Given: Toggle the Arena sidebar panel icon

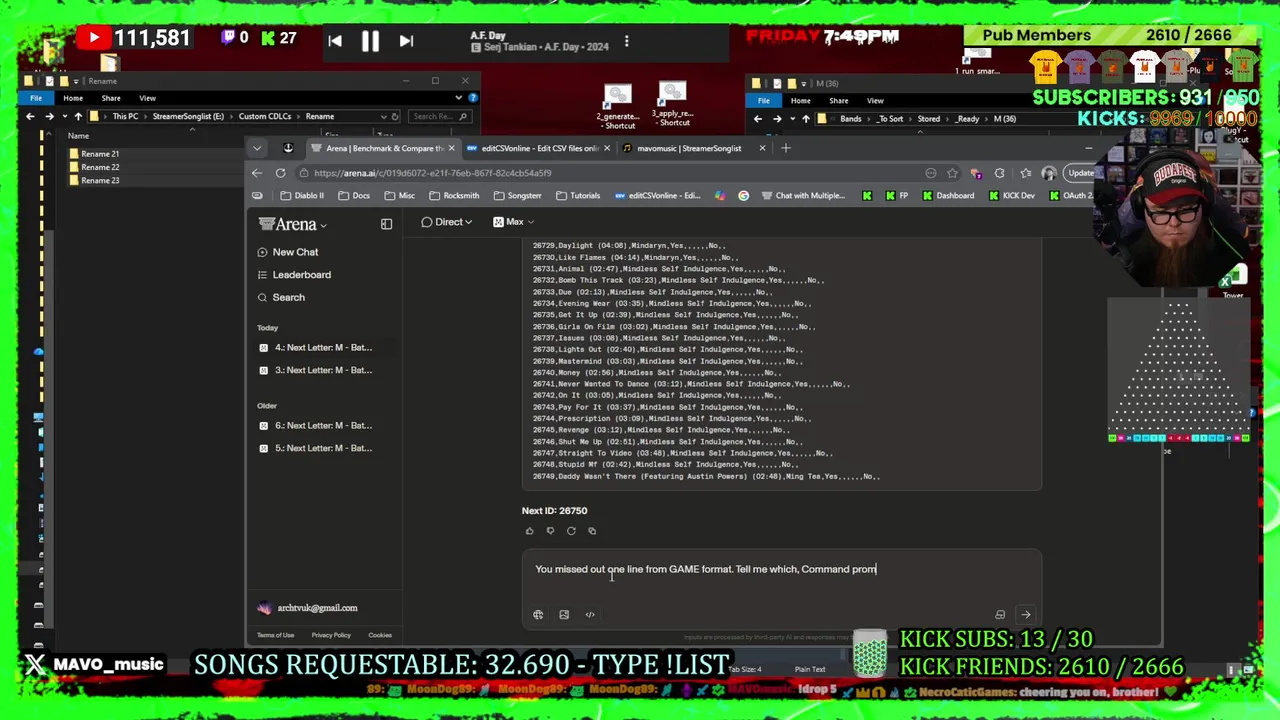Looking at the screenshot, I should [x=386, y=224].
